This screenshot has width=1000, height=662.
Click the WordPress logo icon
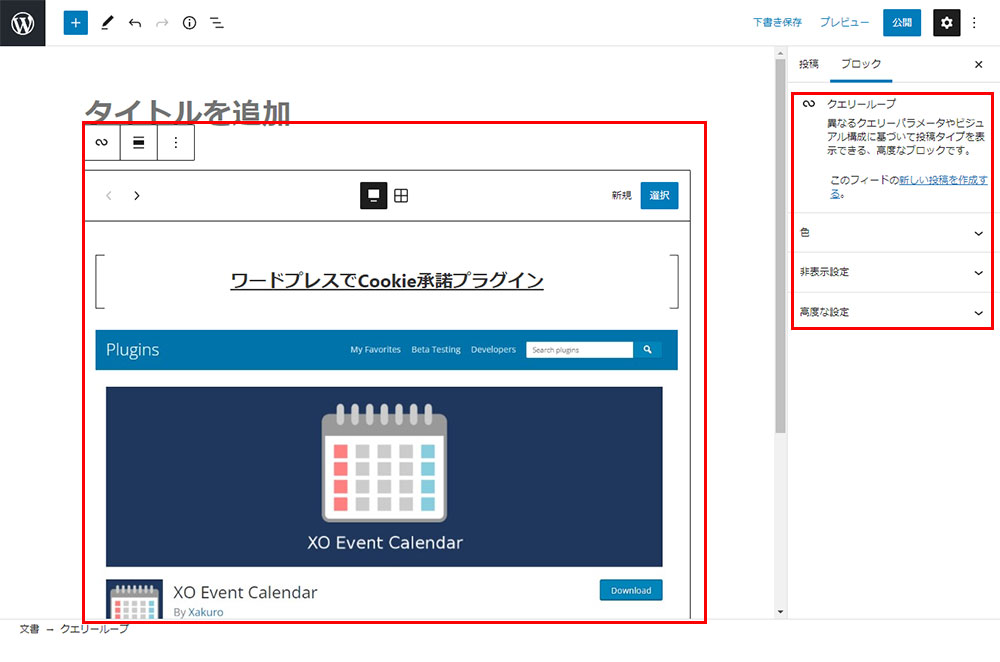[x=22, y=23]
